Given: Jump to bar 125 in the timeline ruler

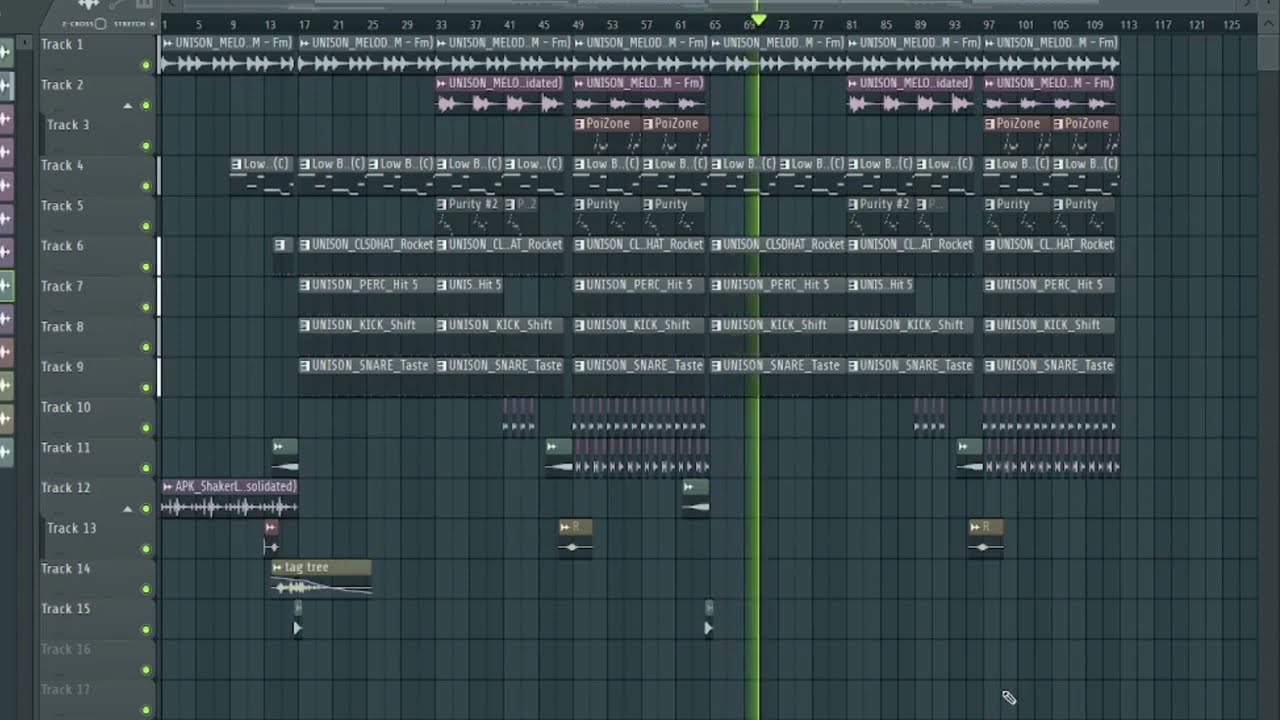Looking at the screenshot, I should [x=1231, y=25].
